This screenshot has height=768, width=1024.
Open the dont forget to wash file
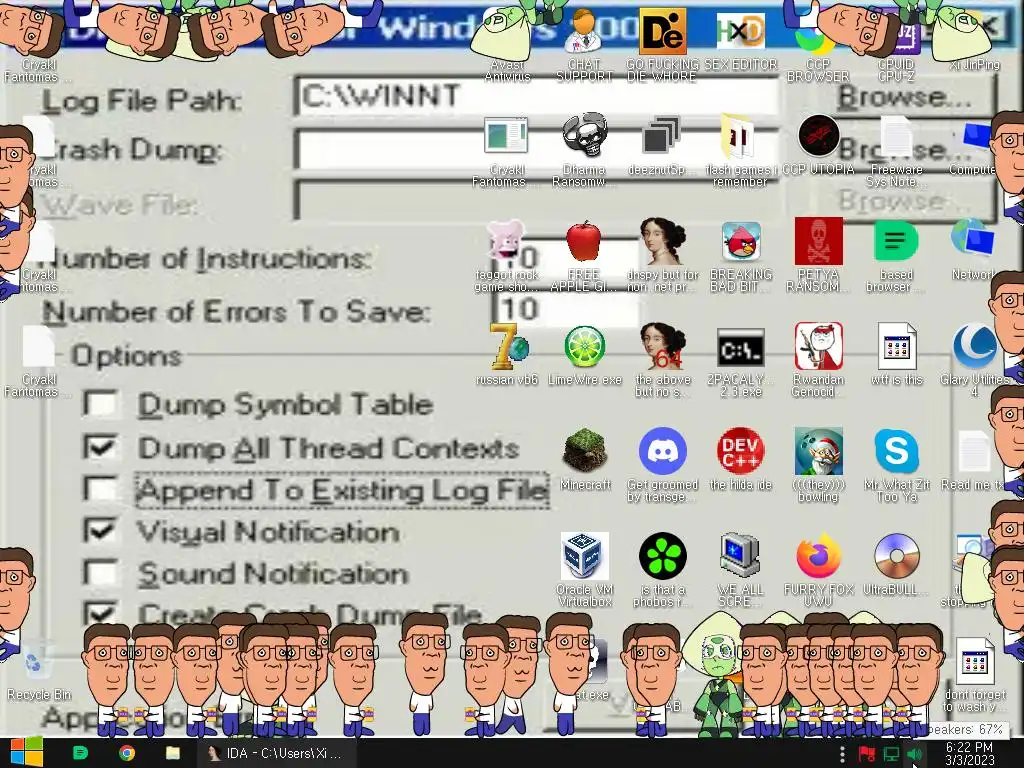coord(974,661)
